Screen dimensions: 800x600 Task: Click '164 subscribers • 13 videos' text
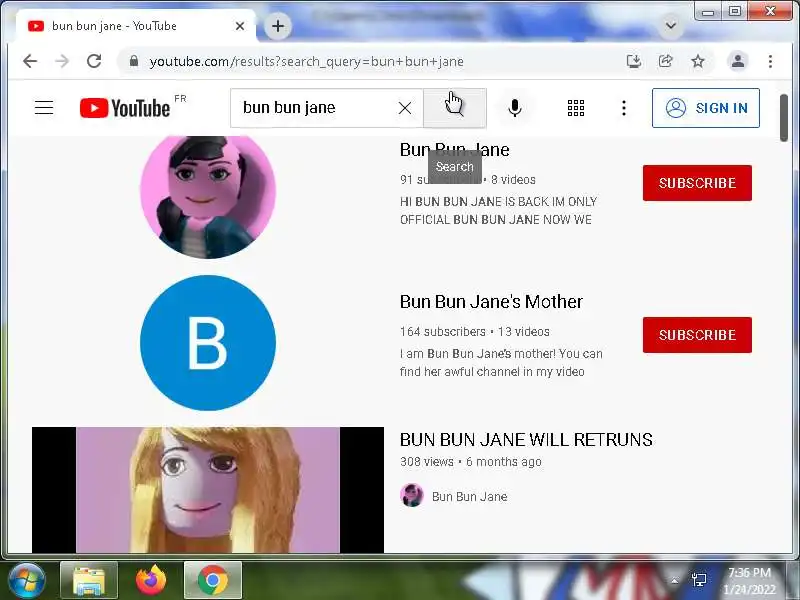point(474,332)
